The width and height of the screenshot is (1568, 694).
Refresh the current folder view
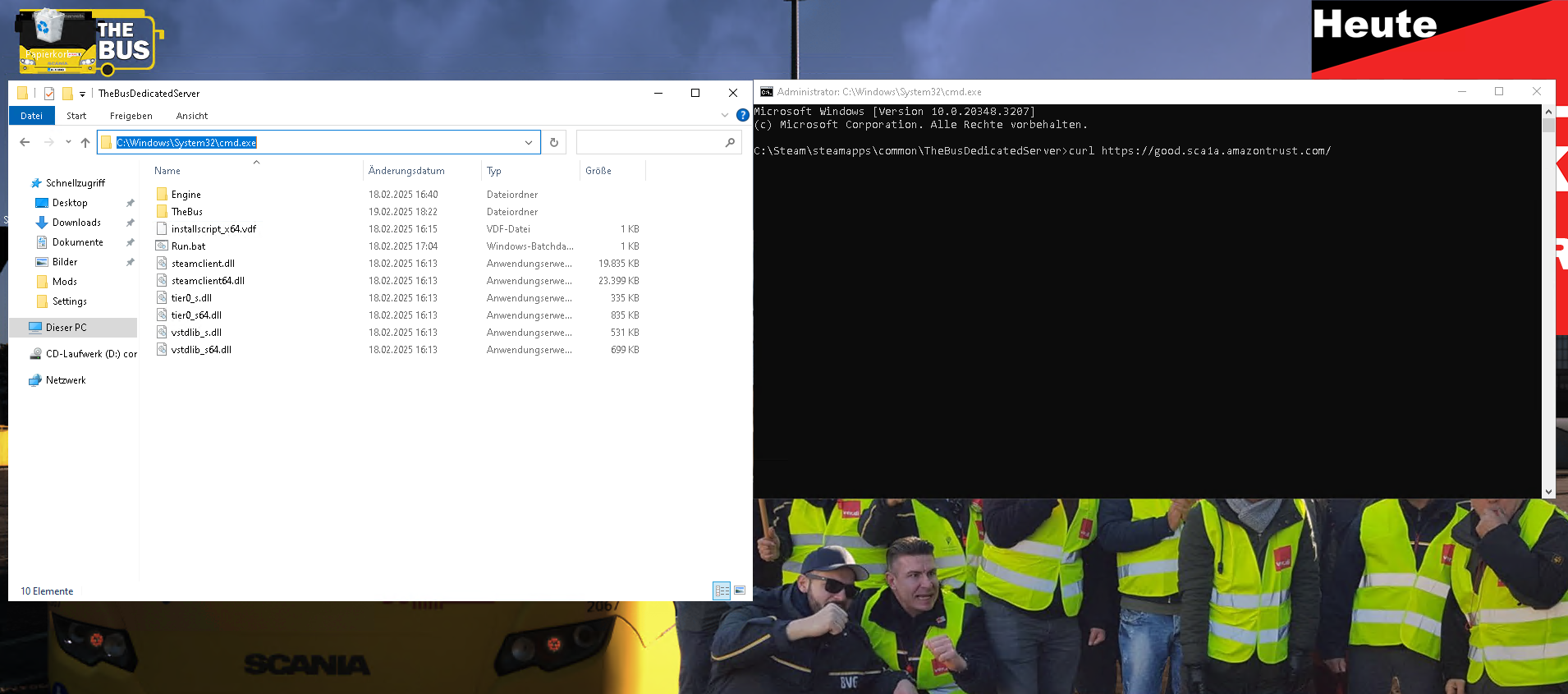point(554,143)
